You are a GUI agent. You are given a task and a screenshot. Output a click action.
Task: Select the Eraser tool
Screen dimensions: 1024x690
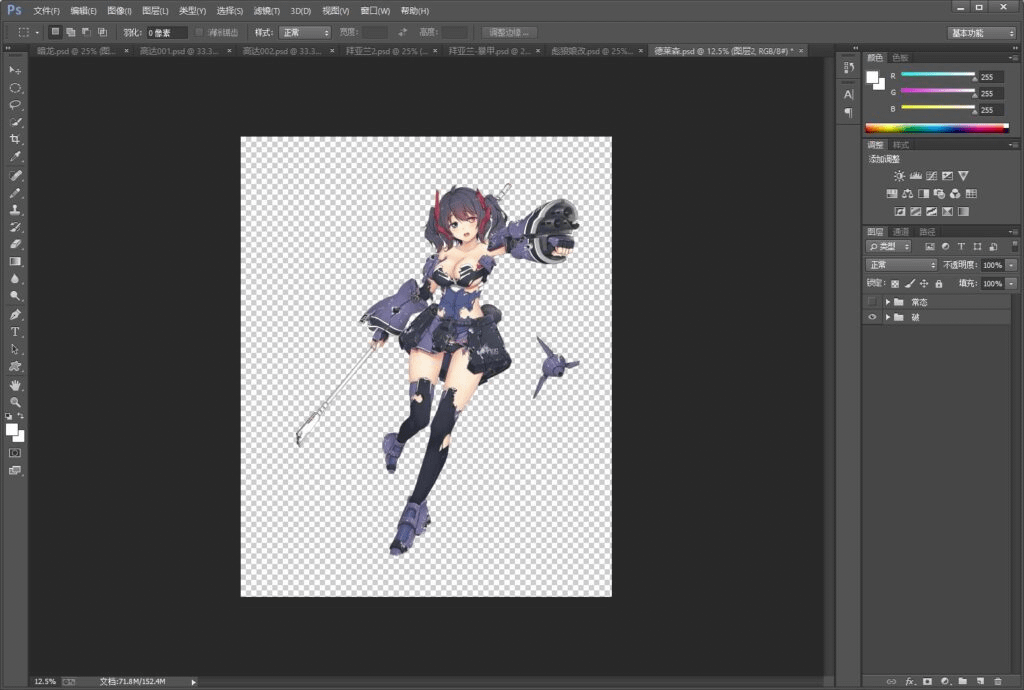click(x=14, y=244)
